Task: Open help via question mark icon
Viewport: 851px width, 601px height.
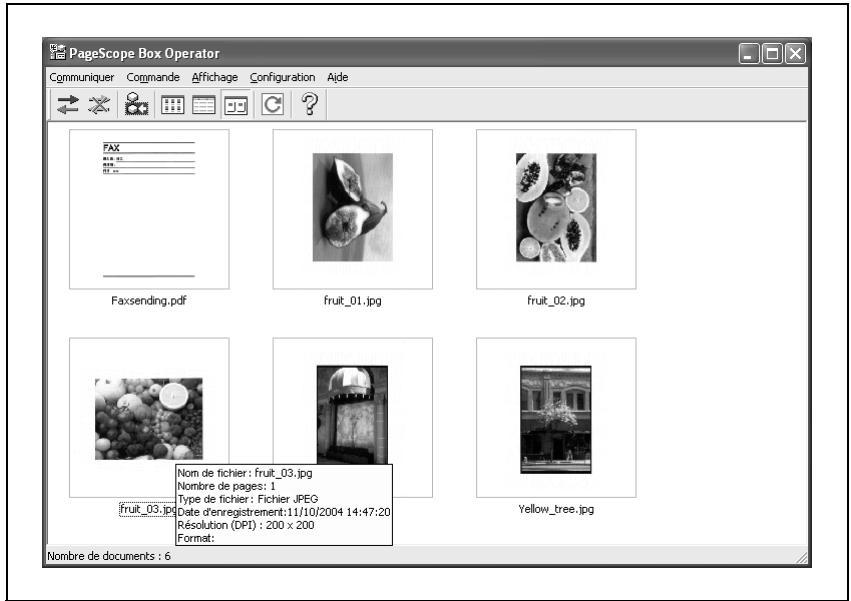Action: click(309, 103)
